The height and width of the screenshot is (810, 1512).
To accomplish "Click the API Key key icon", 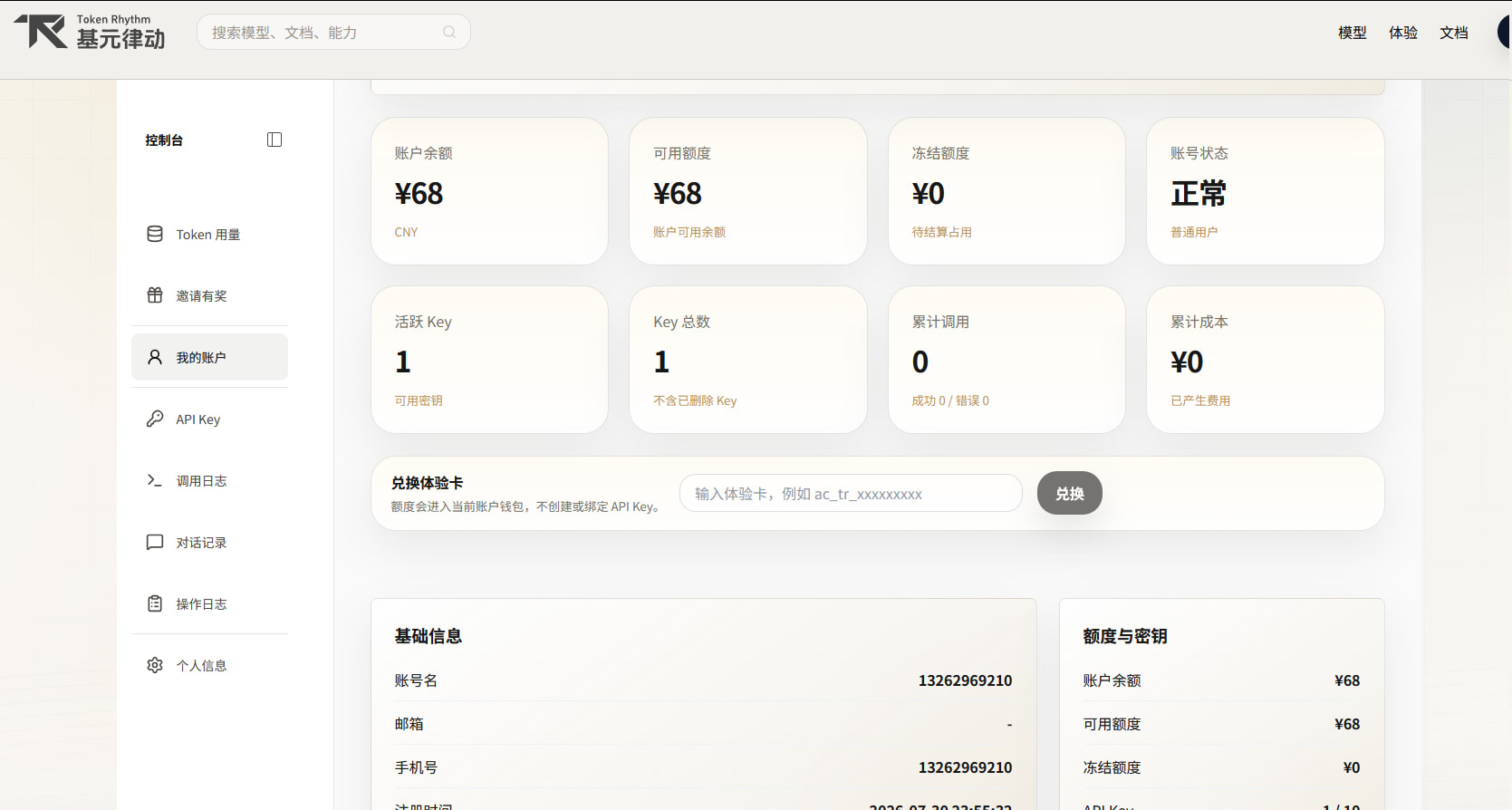I will click(x=155, y=419).
